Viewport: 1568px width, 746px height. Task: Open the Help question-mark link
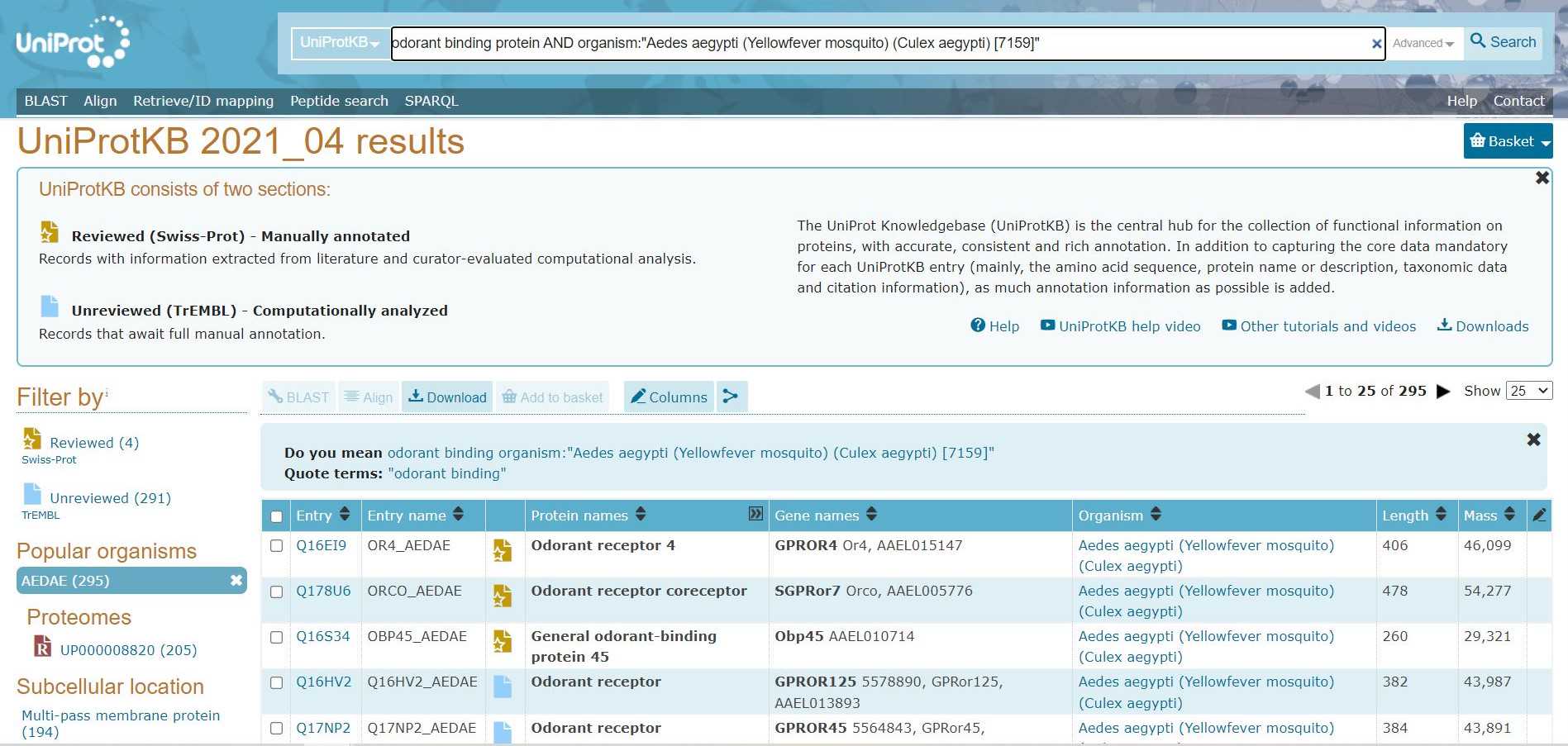click(x=994, y=326)
